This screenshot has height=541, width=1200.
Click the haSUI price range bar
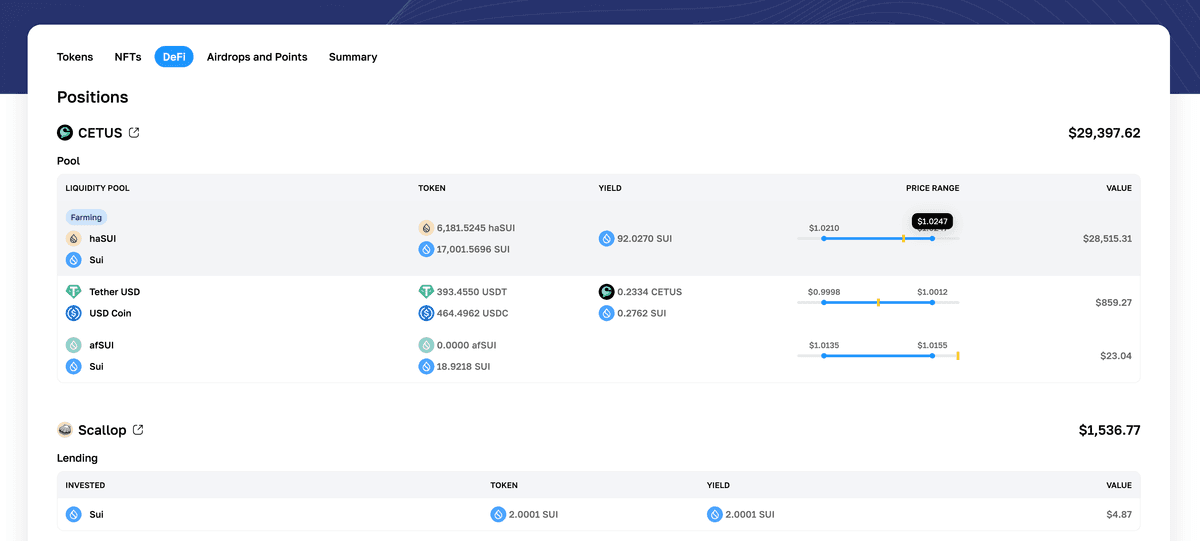[x=878, y=238]
